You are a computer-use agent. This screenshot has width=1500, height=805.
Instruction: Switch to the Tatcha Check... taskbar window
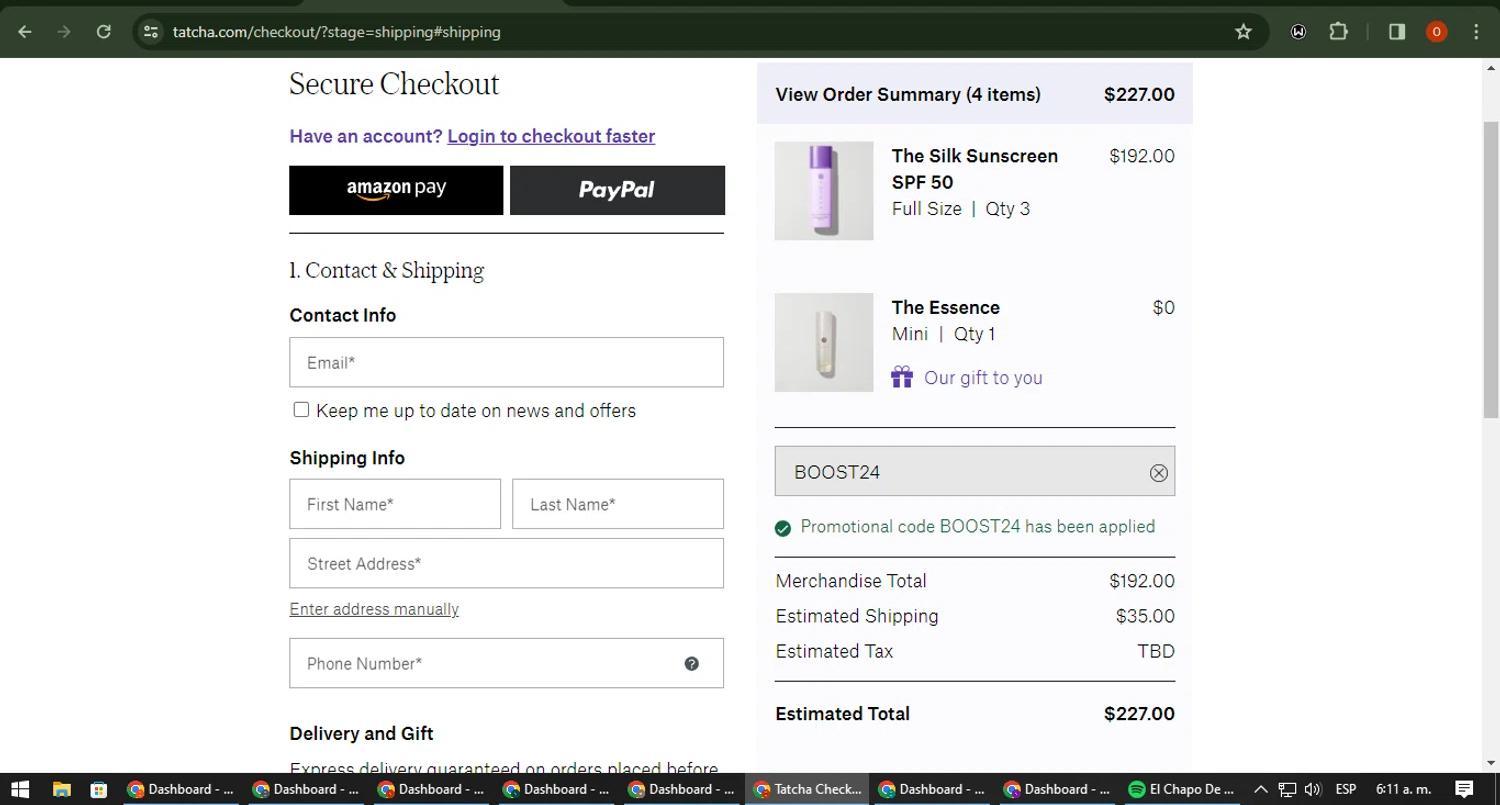(808, 789)
